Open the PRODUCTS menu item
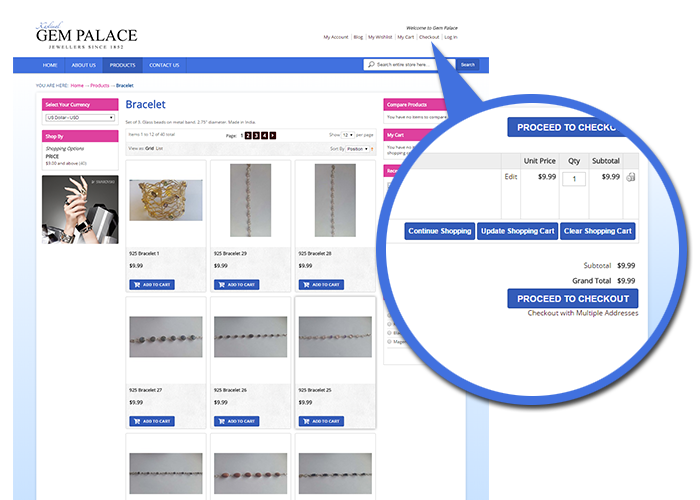This screenshot has height=500, width=700. [122, 65]
